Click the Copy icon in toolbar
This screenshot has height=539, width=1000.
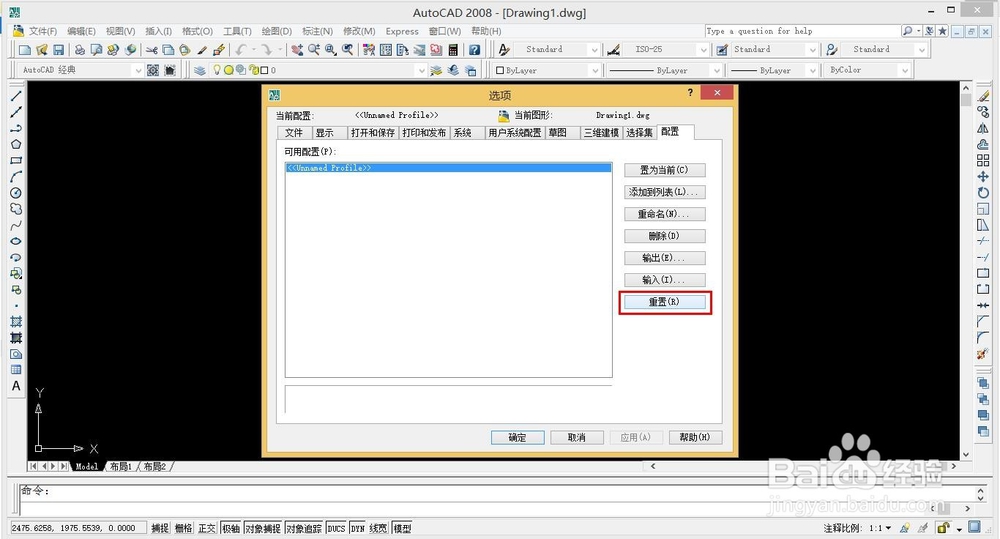click(168, 50)
